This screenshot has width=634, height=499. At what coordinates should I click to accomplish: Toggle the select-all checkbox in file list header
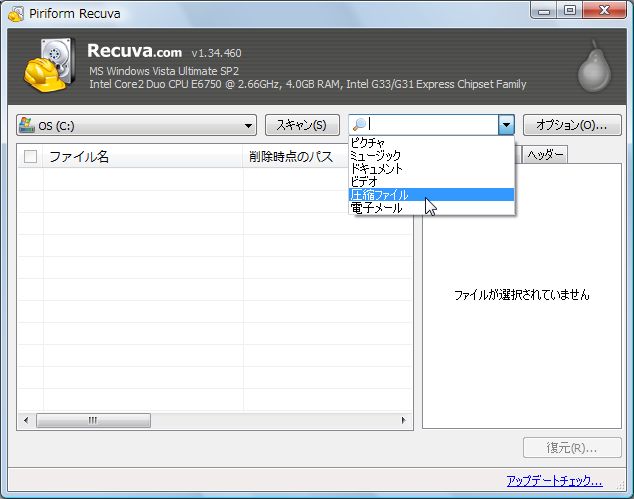[30, 156]
